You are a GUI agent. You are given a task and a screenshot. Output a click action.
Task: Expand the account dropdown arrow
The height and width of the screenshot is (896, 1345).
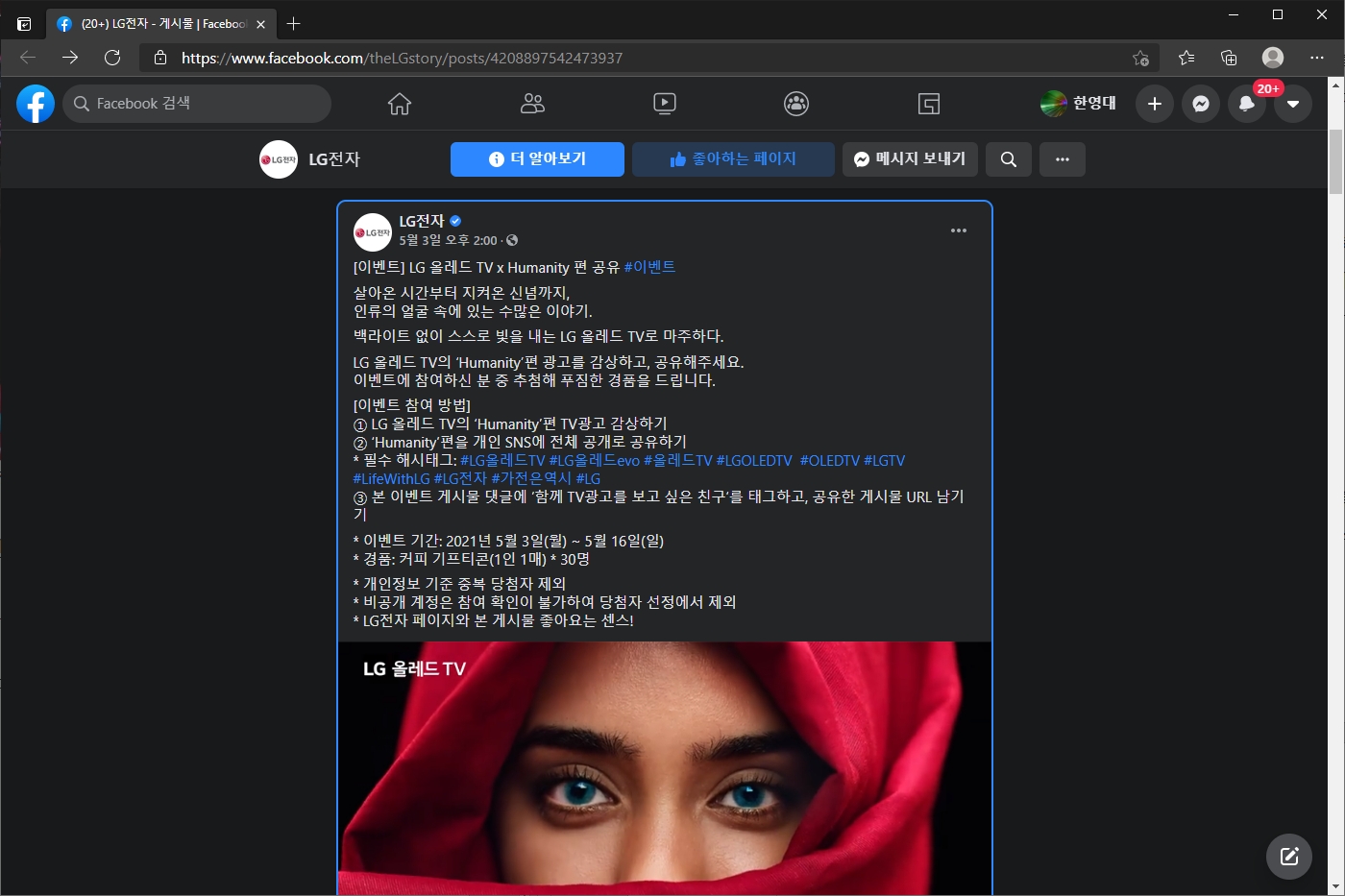(x=1293, y=104)
